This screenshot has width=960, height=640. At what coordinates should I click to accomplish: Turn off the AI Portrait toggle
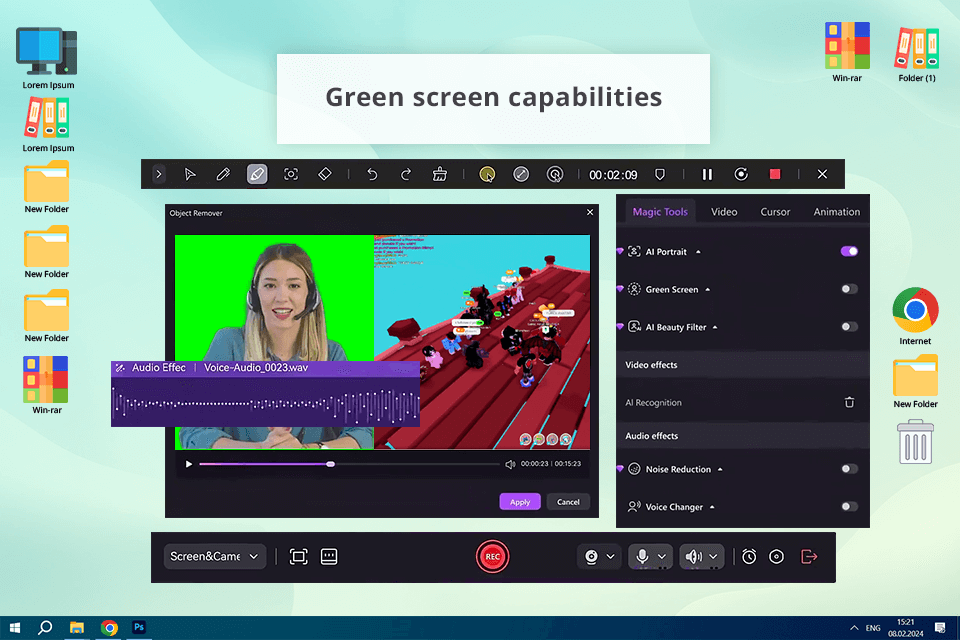click(x=849, y=251)
